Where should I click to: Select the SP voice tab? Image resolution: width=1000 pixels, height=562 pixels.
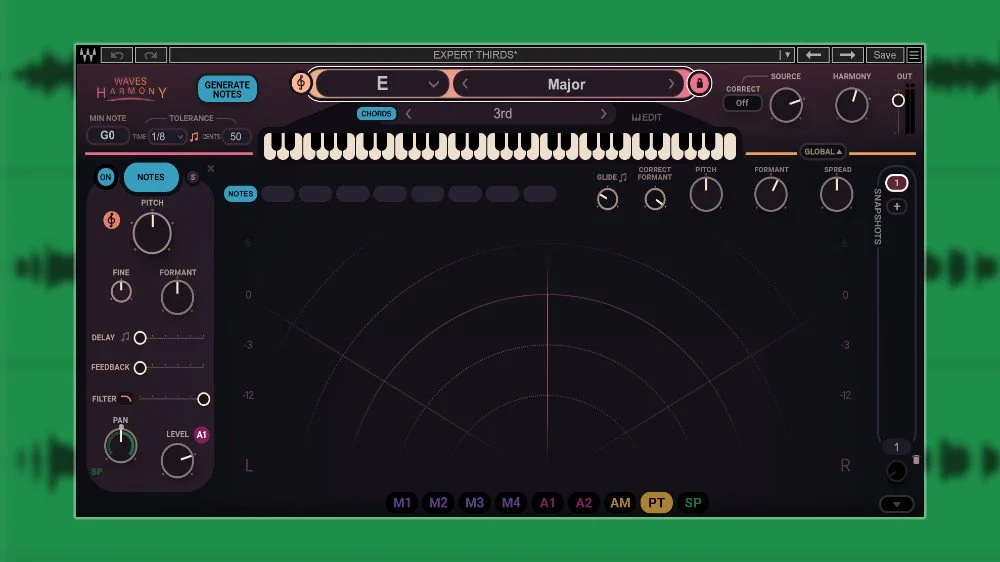[x=693, y=503]
